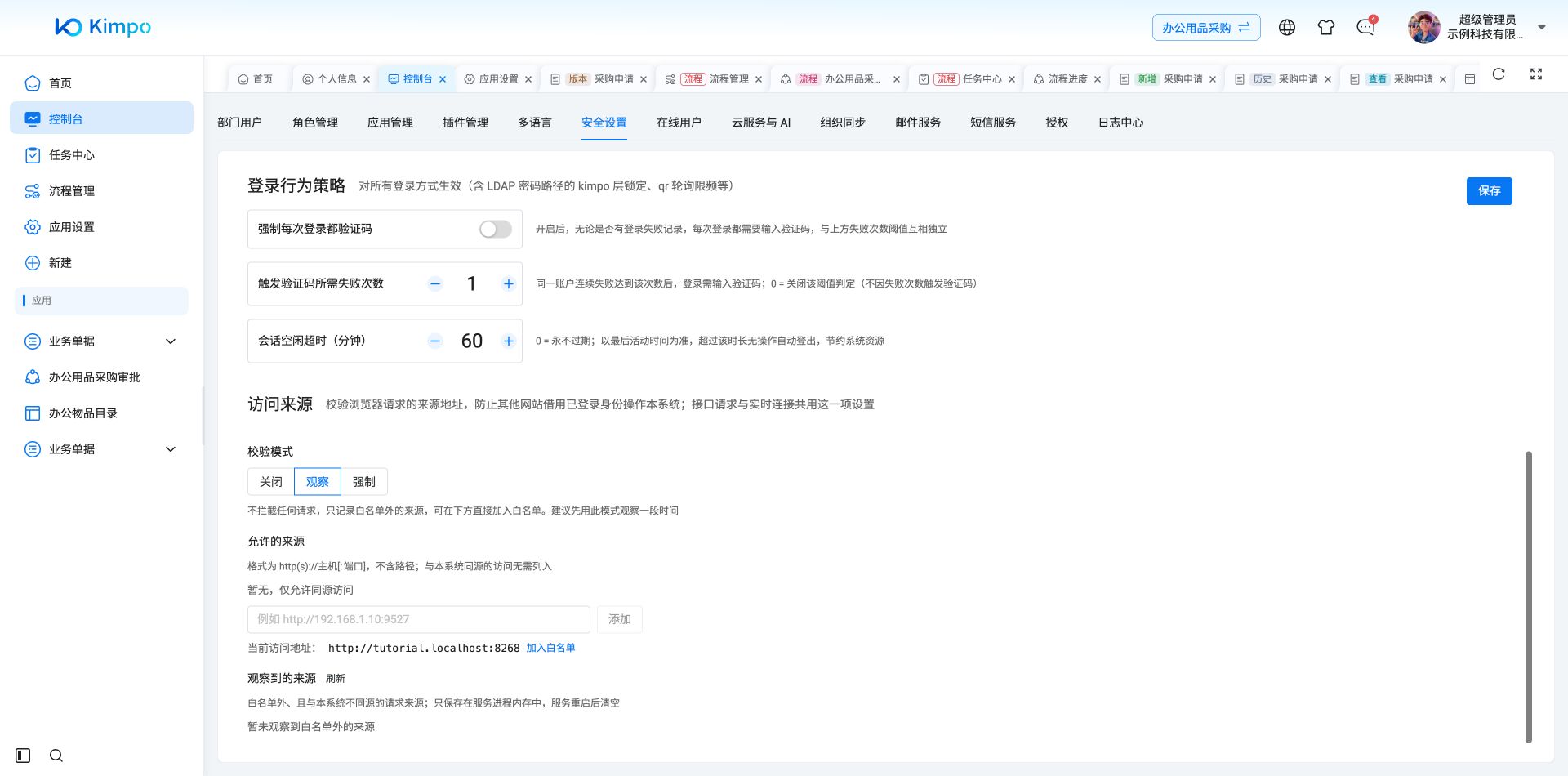Increase 会话空闲超时 minutes
Viewport: 1568px width, 776px height.
pyautogui.click(x=508, y=341)
